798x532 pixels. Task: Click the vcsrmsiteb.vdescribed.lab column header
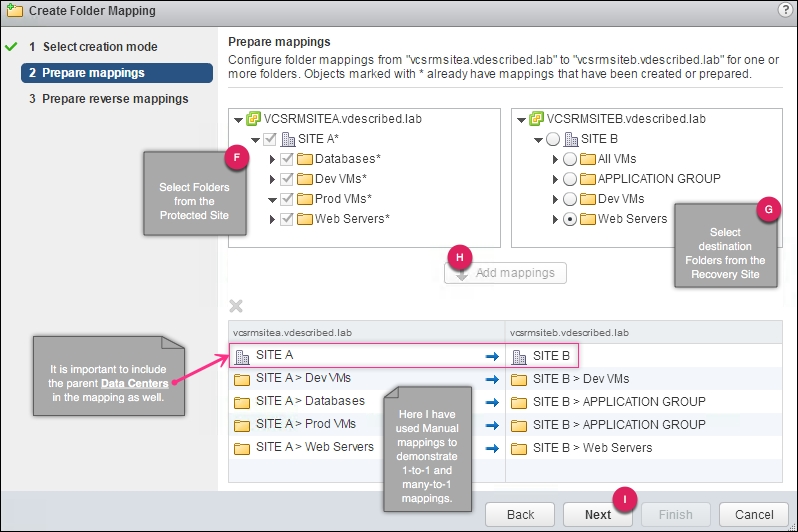644,332
